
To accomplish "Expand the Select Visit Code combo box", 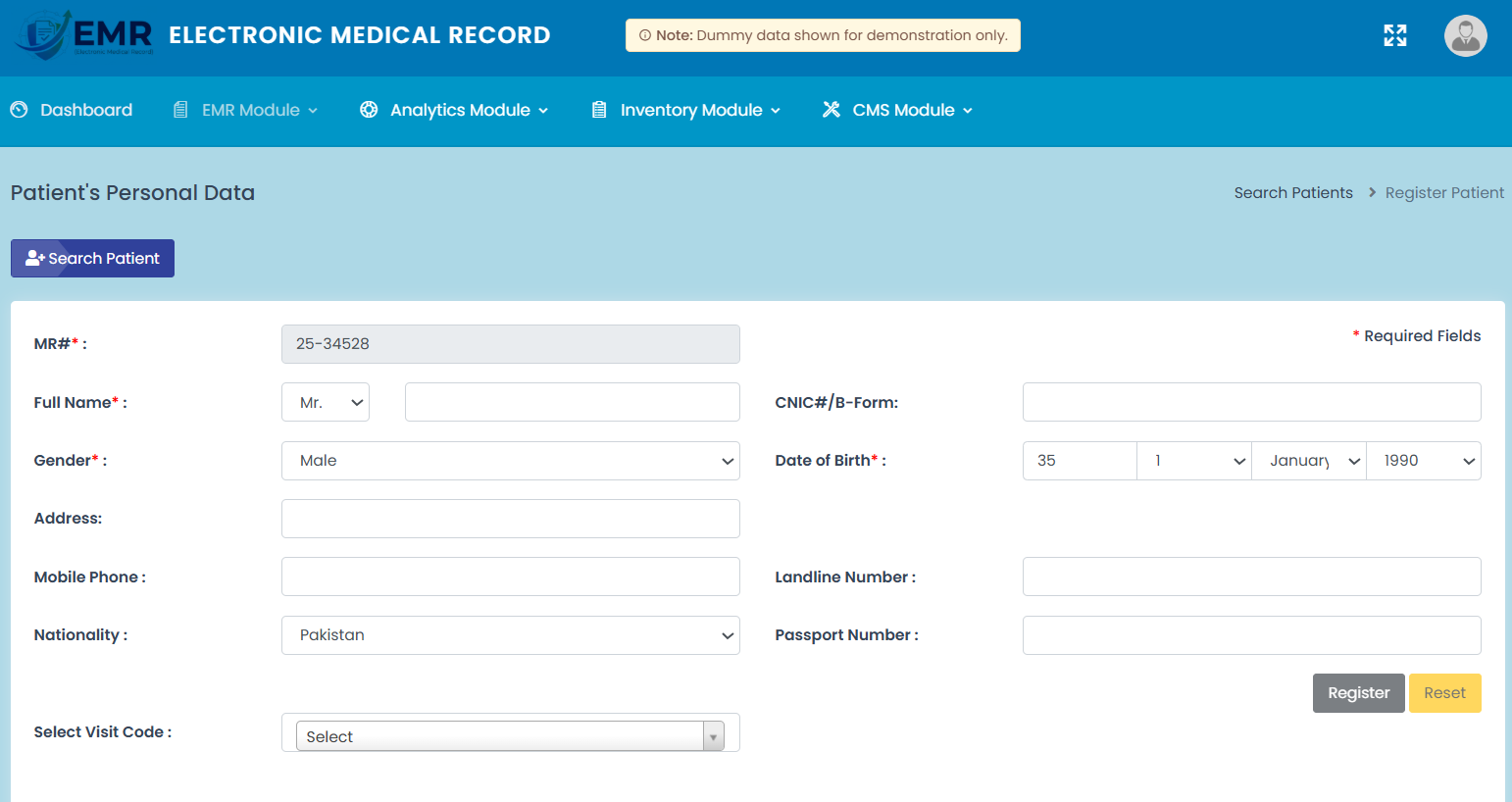I will (510, 736).
